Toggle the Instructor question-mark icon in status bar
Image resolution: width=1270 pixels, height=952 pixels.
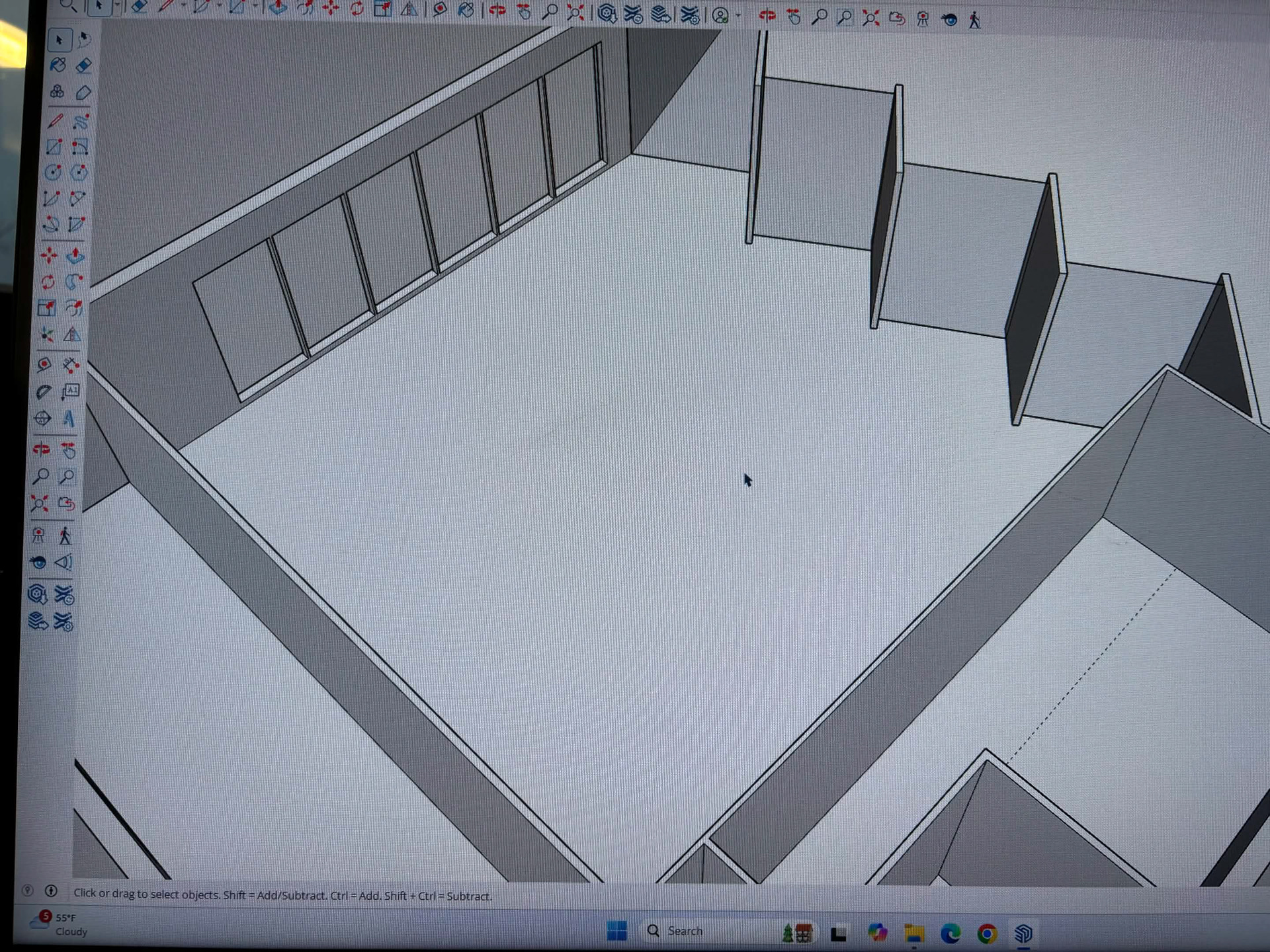tap(28, 891)
